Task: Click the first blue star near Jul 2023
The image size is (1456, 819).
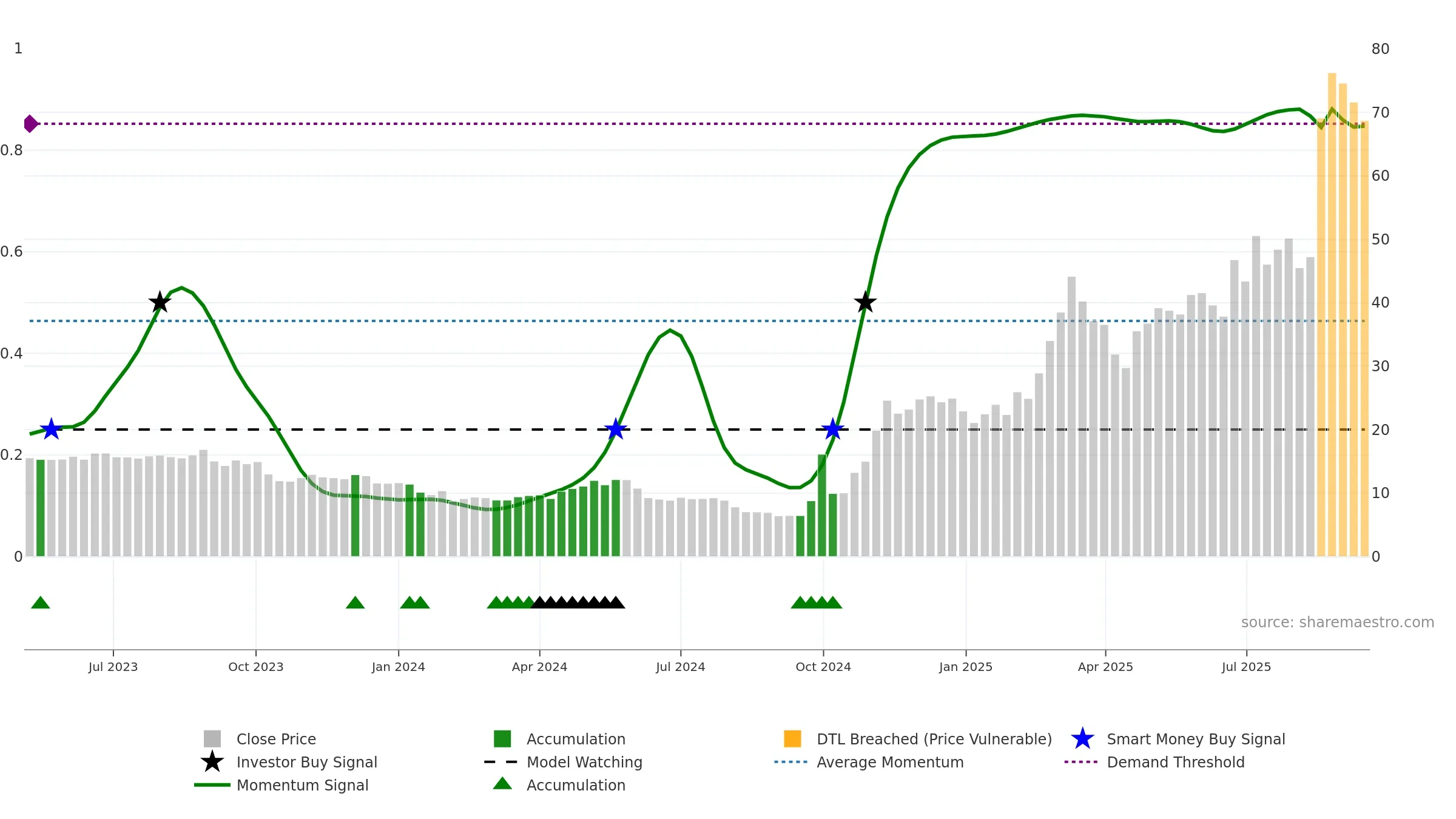Action: pyautogui.click(x=52, y=429)
